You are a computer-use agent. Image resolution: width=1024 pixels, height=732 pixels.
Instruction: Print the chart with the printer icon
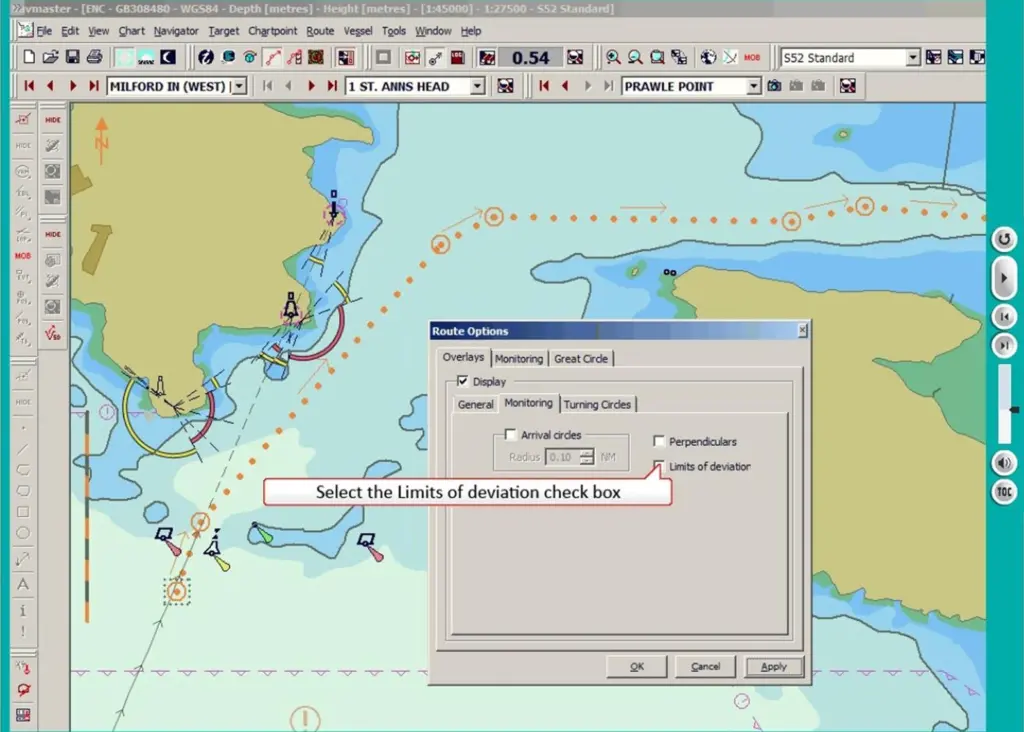[x=94, y=57]
